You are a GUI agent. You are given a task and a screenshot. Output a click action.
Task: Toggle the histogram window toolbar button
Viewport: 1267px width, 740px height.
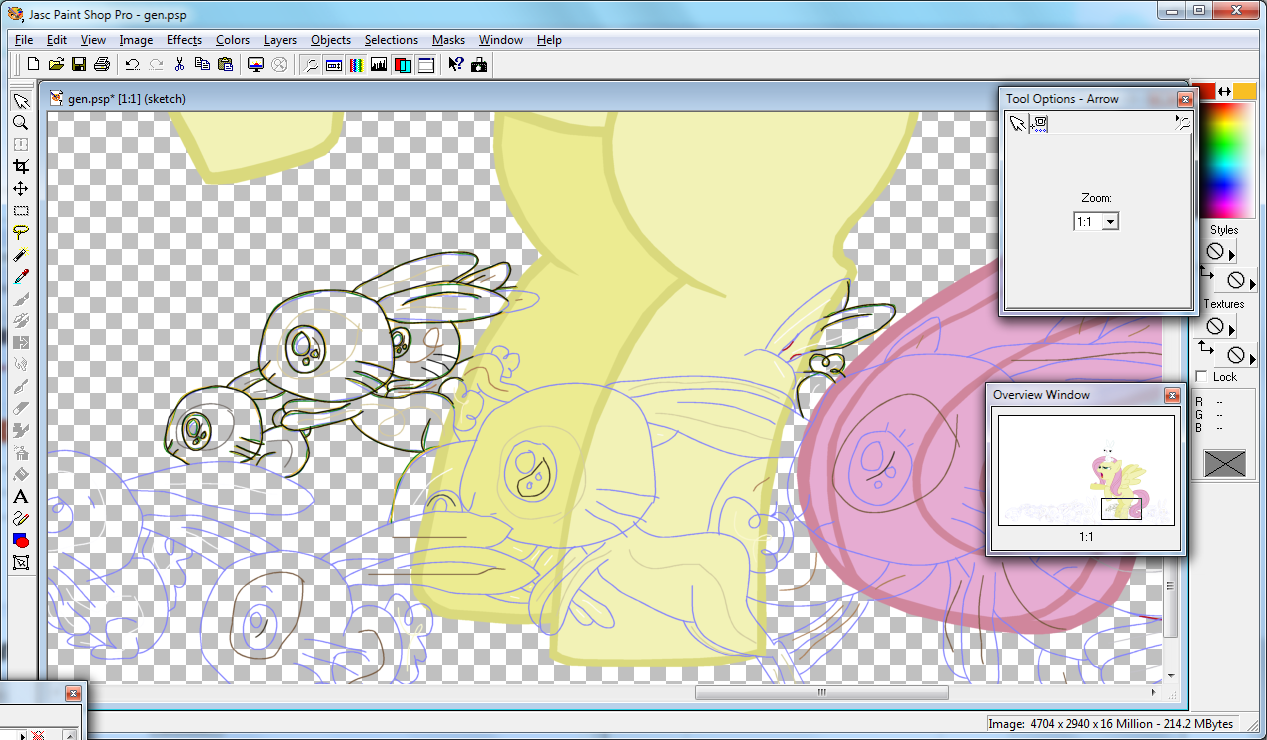[379, 65]
